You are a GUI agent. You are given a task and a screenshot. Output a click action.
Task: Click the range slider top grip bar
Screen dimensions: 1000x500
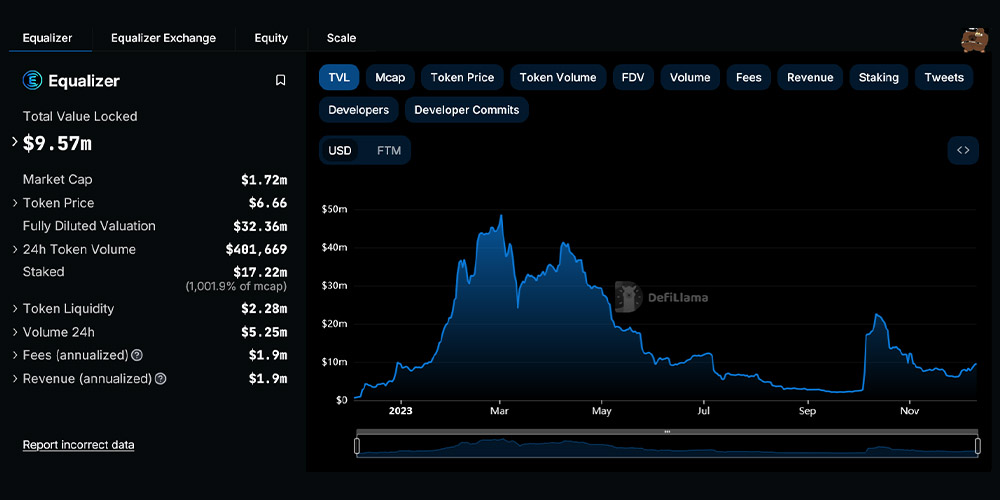coord(667,432)
